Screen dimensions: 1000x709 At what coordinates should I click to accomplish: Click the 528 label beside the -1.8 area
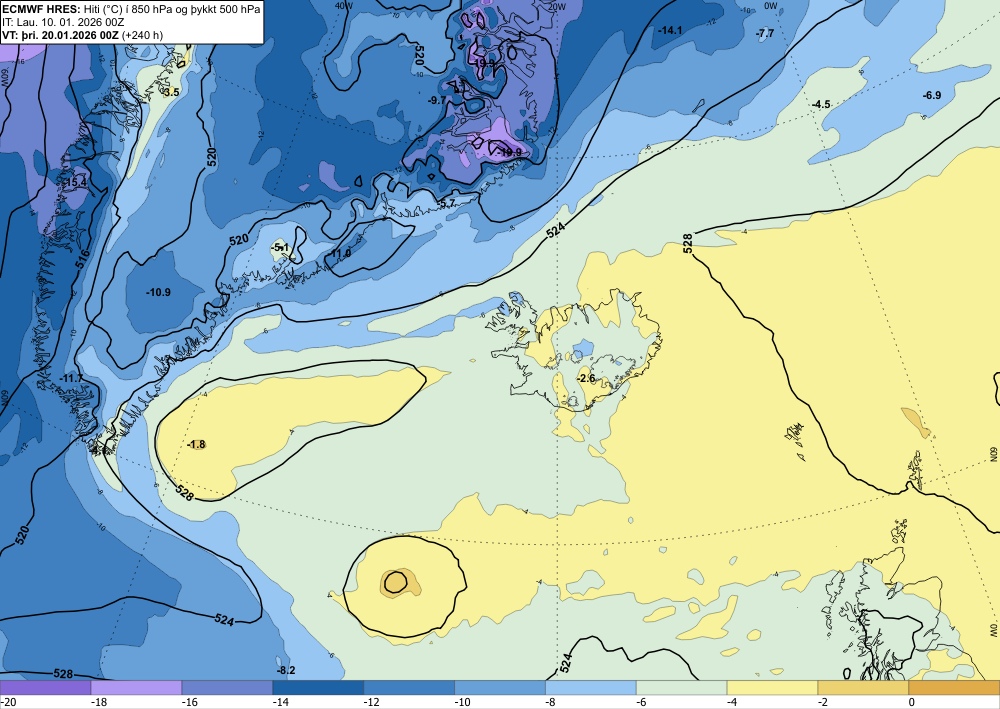tap(184, 492)
